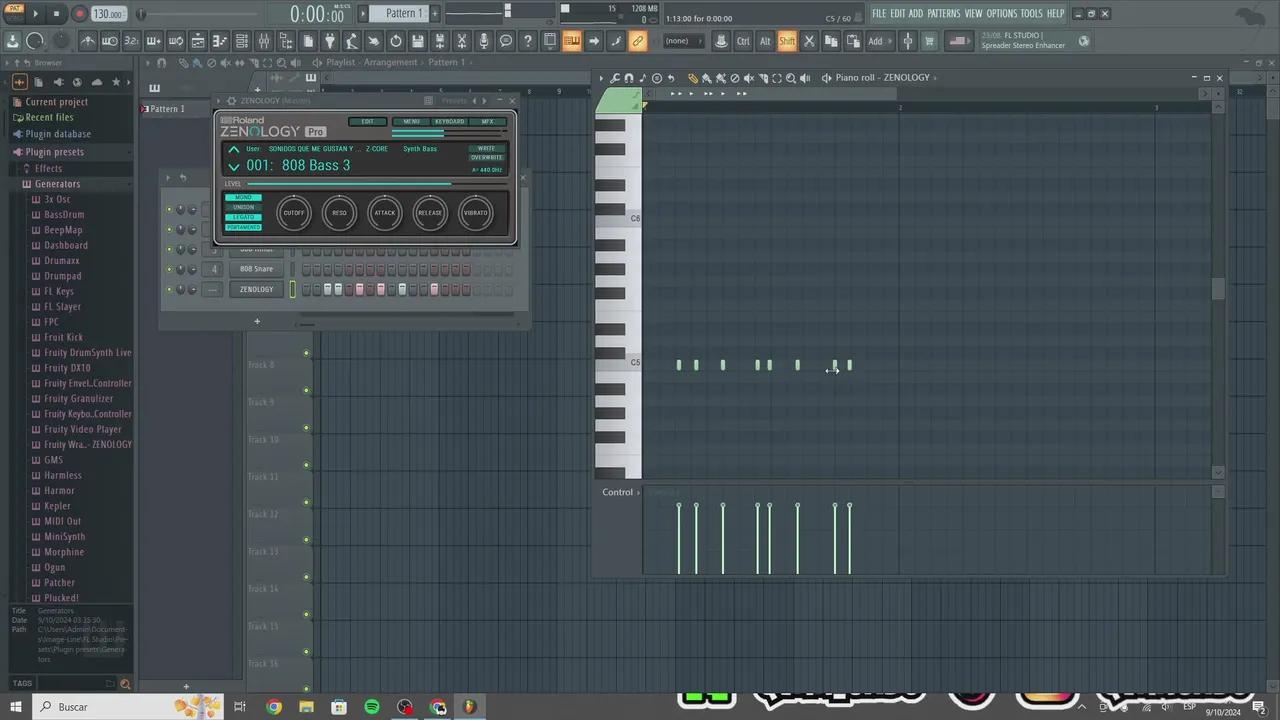Click the piano roll magnet snap icon
The image size is (1280, 720).
pos(629,78)
